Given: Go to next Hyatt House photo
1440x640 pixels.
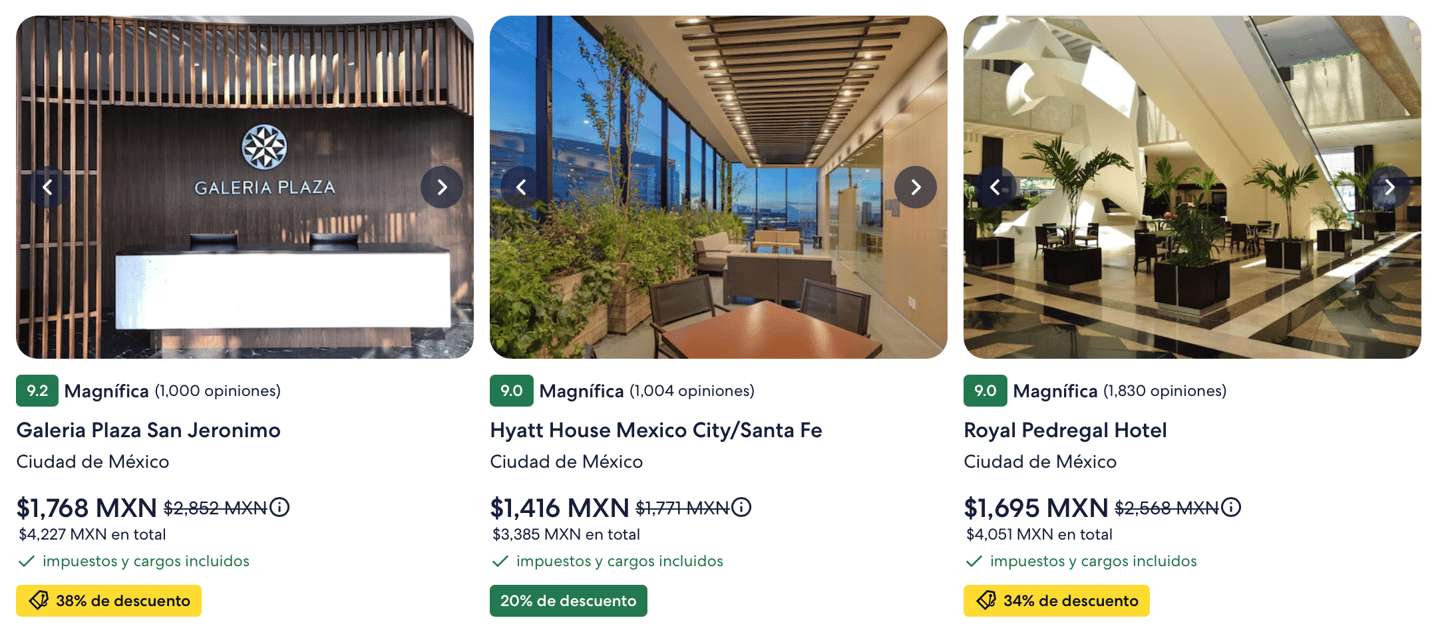Looking at the screenshot, I should click(x=915, y=187).
